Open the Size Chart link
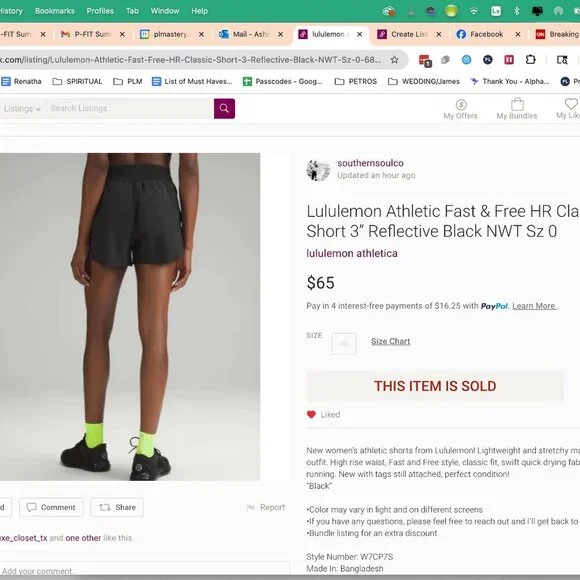580x580 pixels. [391, 341]
